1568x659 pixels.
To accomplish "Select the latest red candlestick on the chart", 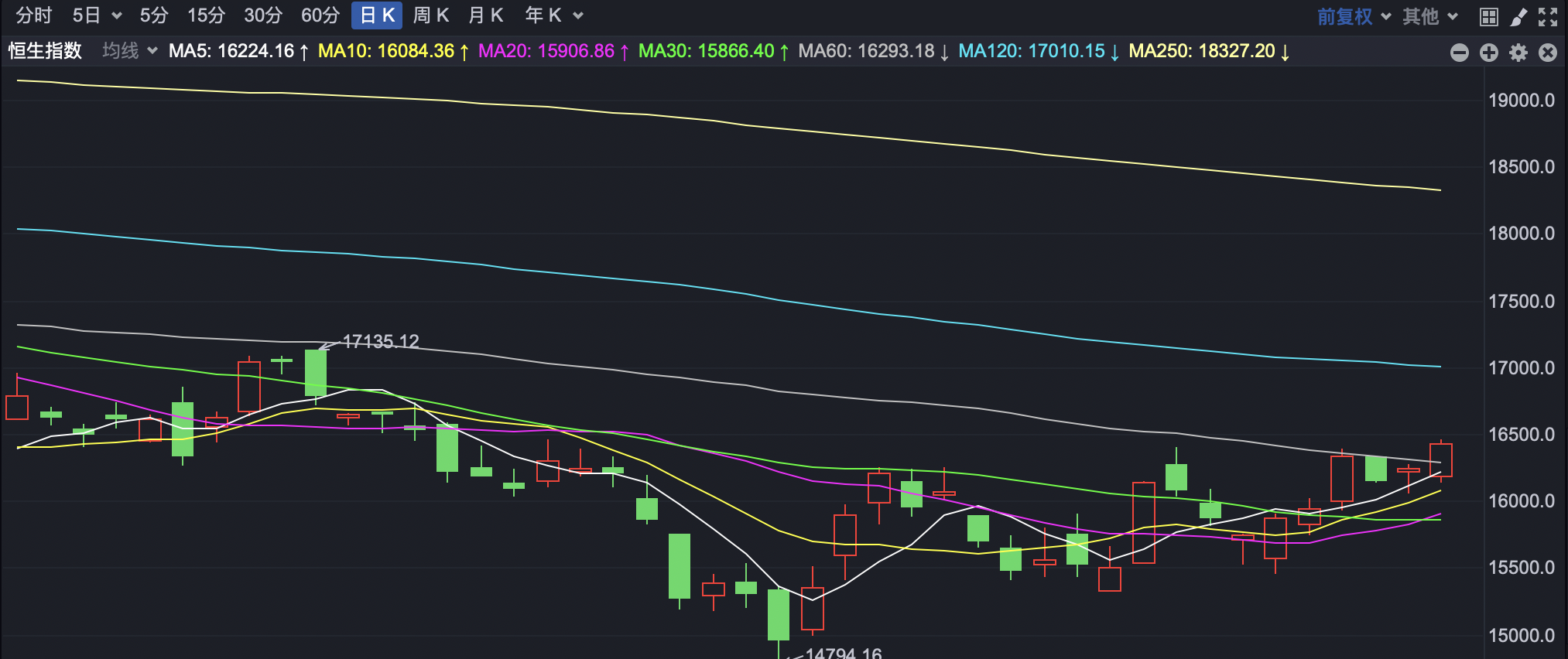I will coord(1441,460).
